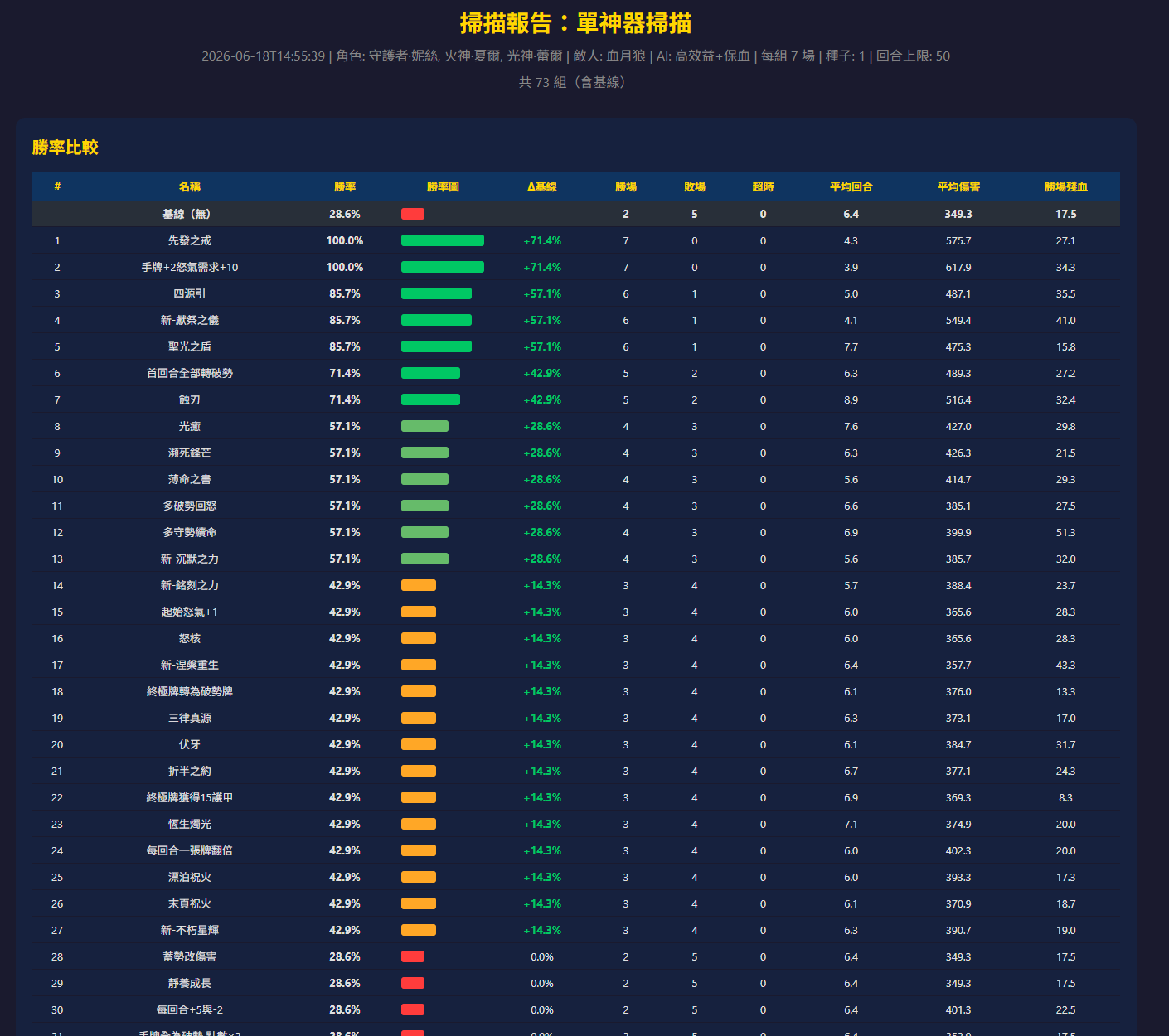Click the 新-沉默之力 entry

click(x=190, y=559)
